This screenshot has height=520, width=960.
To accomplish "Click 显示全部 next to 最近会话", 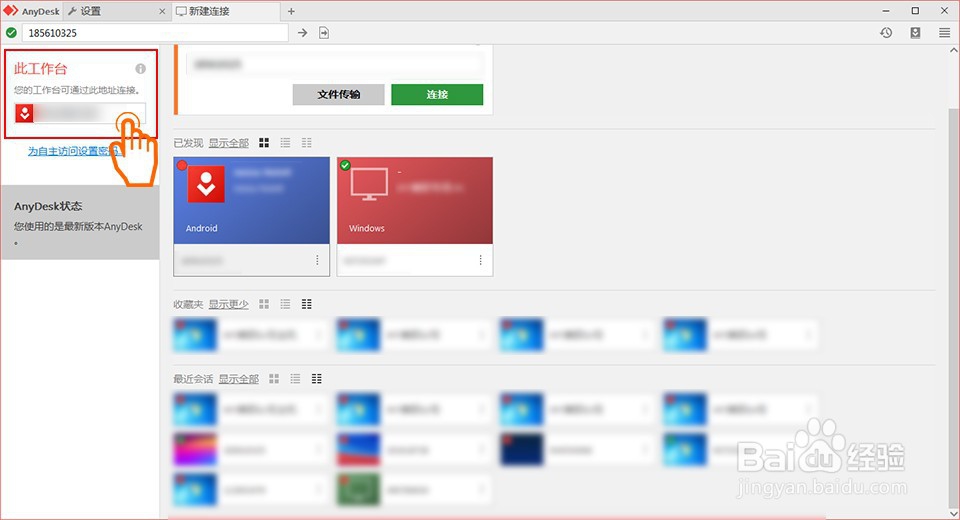I will click(239, 379).
